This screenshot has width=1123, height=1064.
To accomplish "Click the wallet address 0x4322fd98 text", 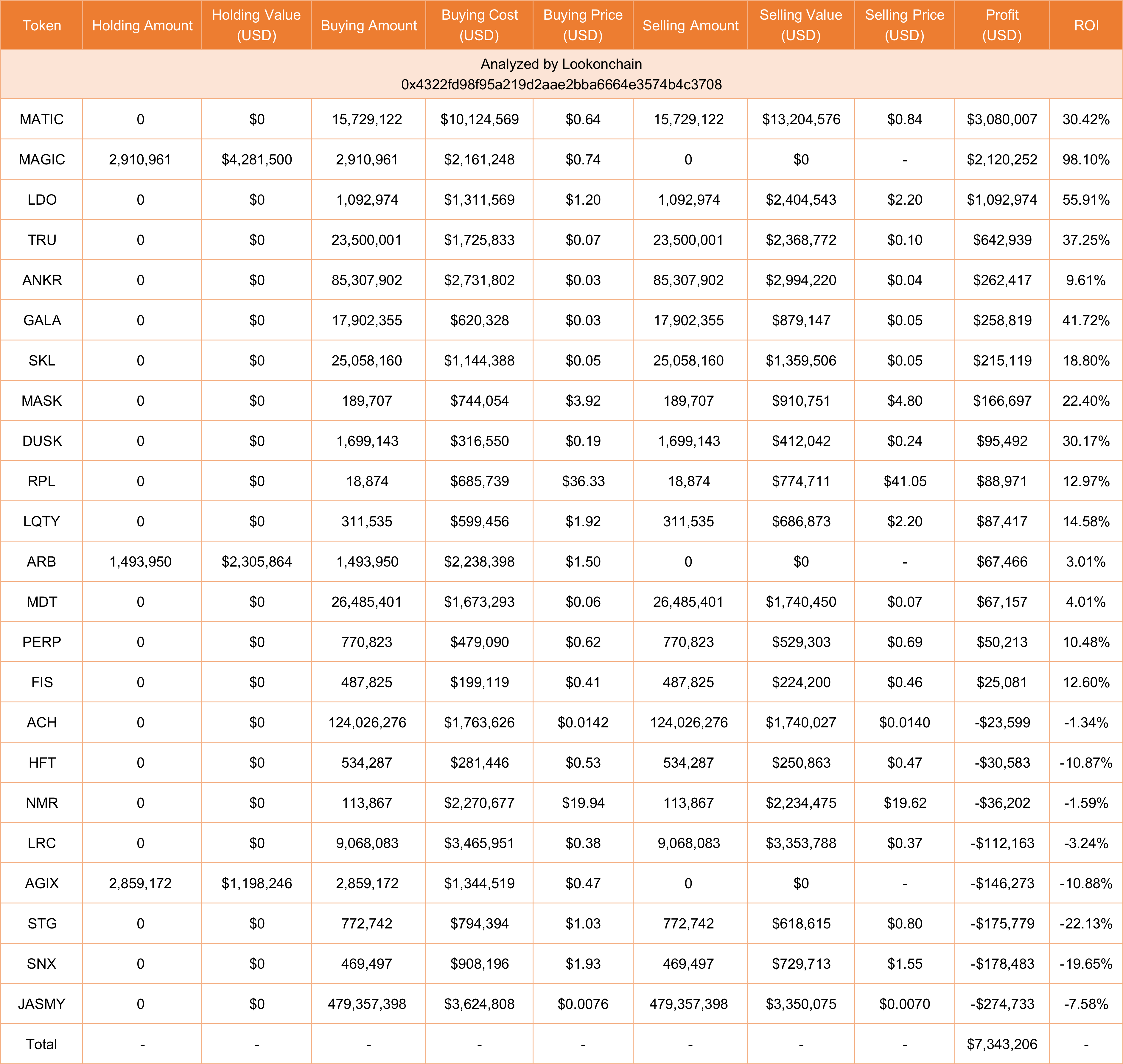I will tap(561, 85).
